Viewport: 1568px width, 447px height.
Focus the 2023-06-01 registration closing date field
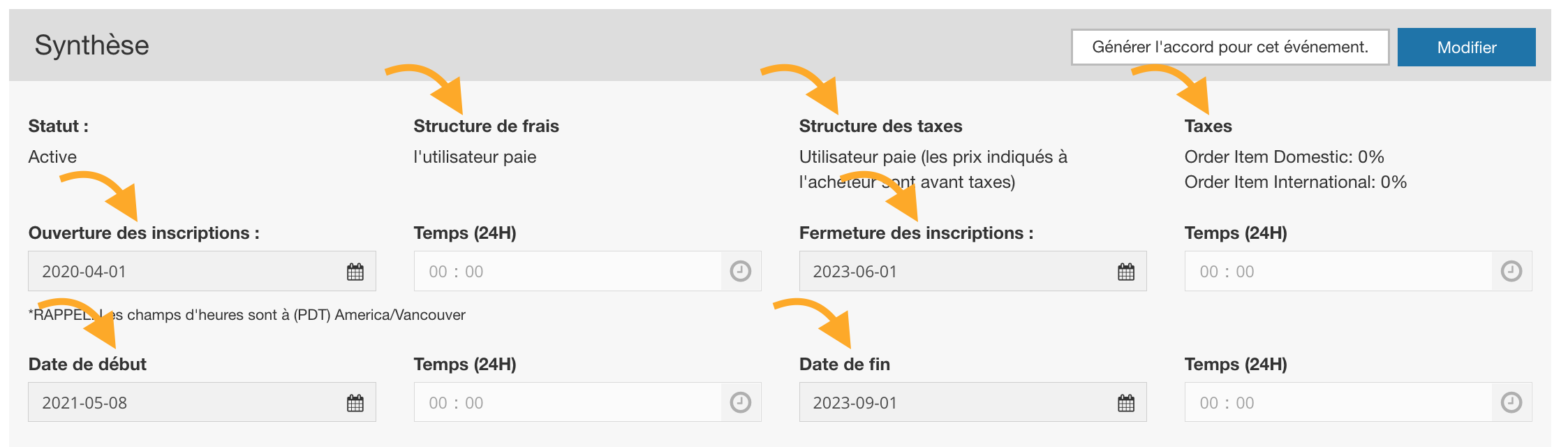pos(952,272)
